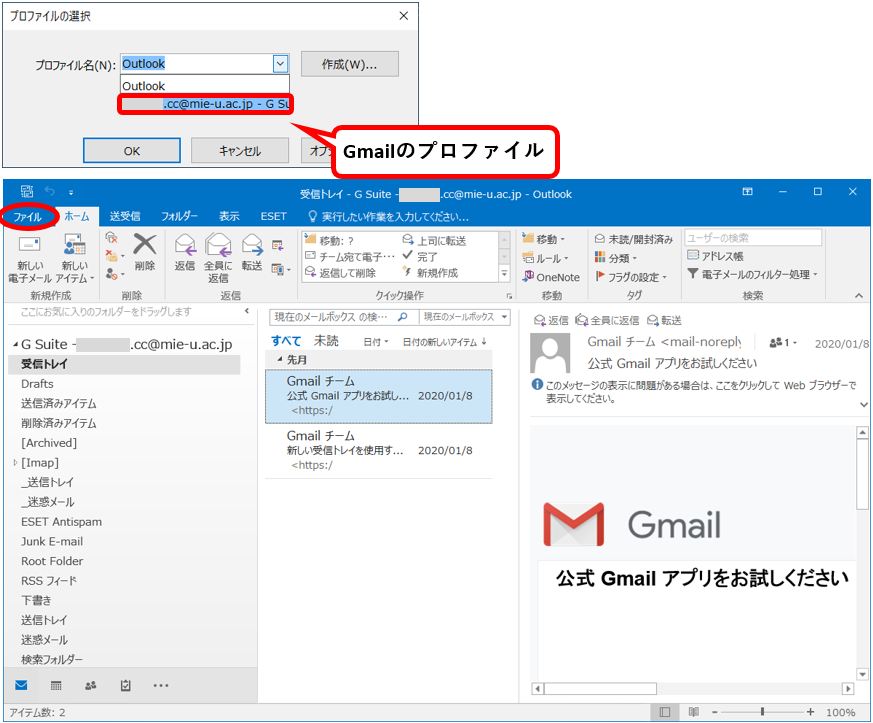Show すべて (All) messages filter
Image resolution: width=873 pixels, height=723 pixels.
(286, 341)
